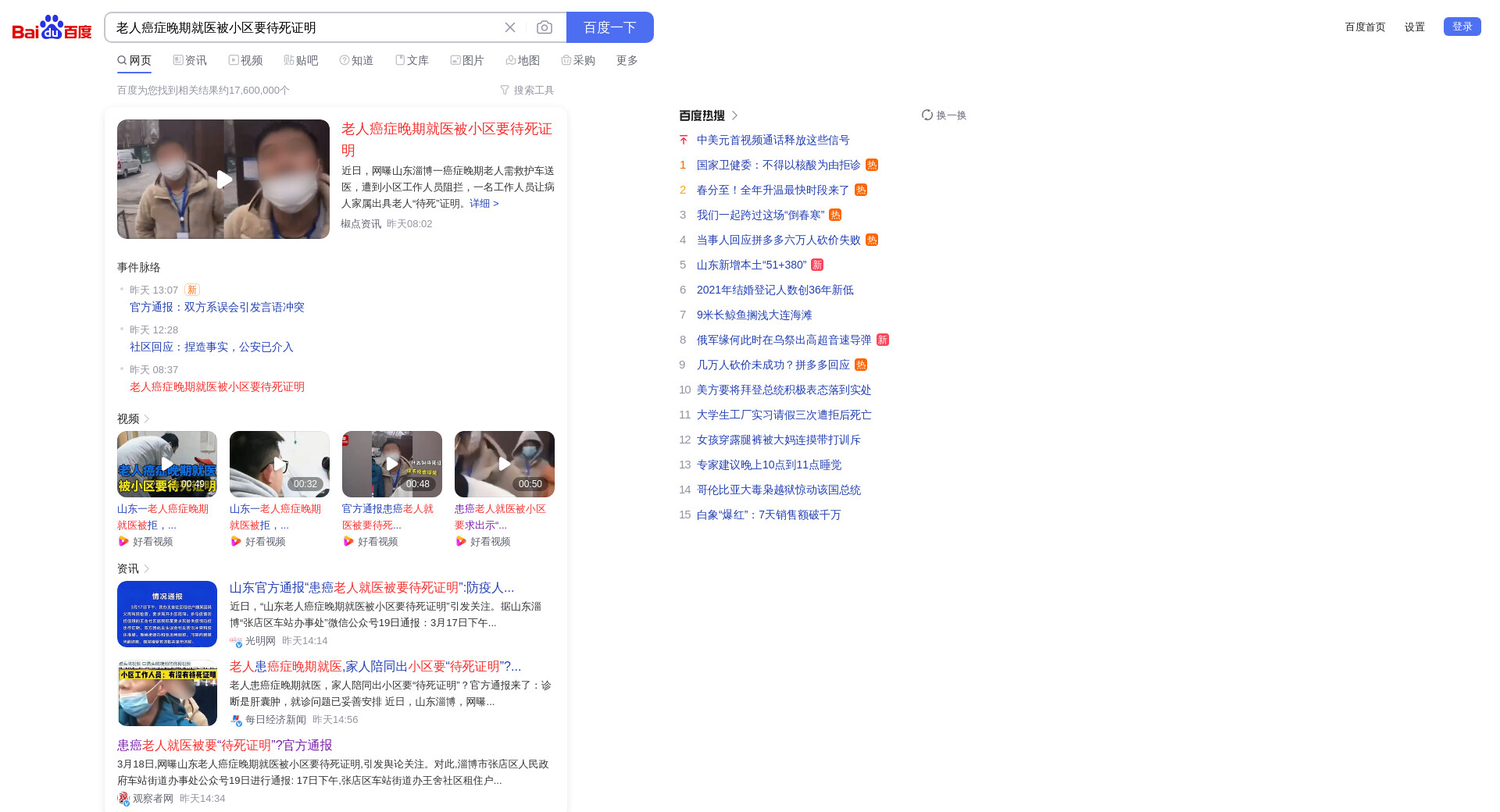Screen dimensions: 1500x812
Task: Play the 00:50 video thumbnail
Action: coord(504,464)
